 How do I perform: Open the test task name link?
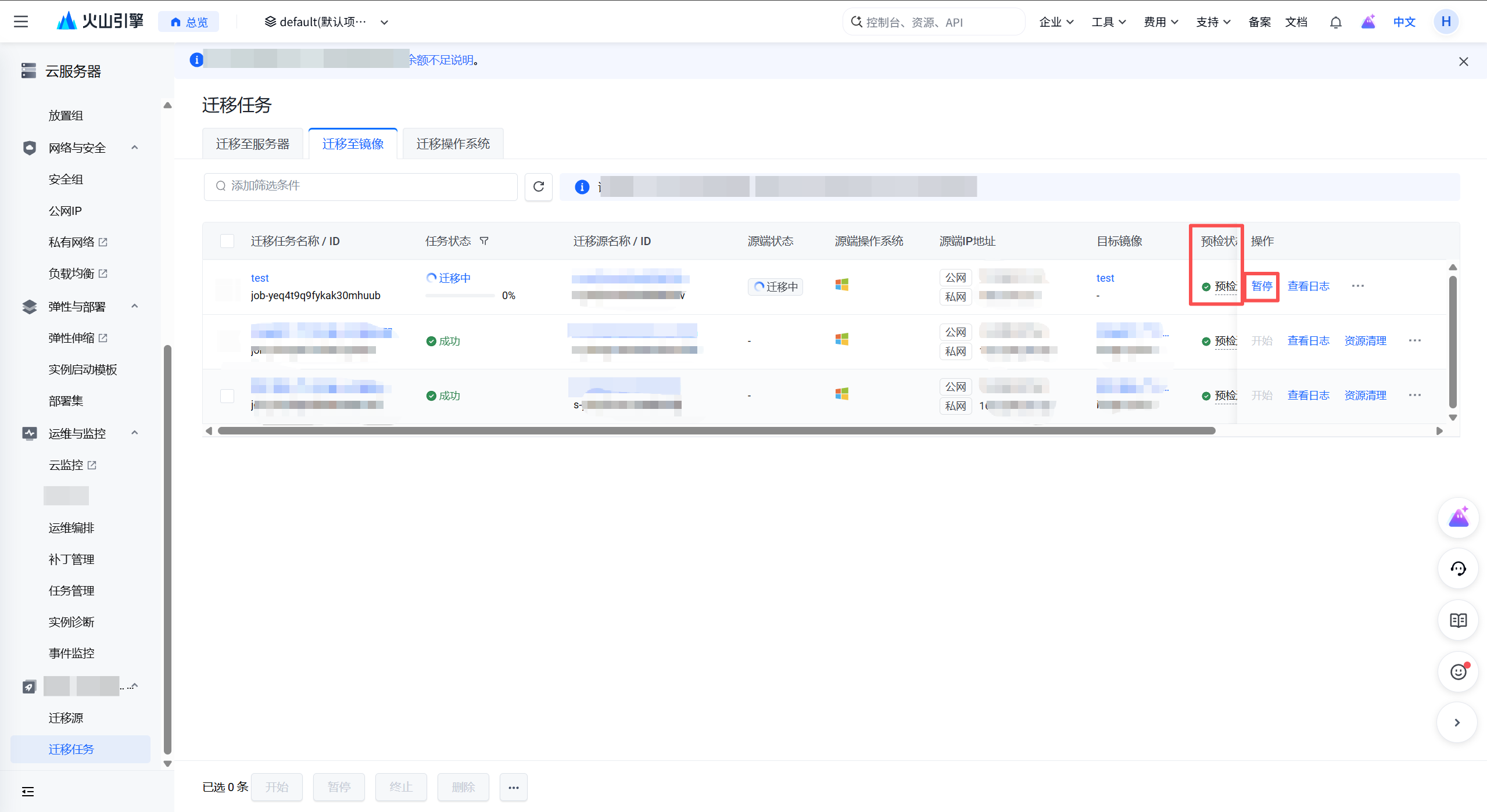260,278
